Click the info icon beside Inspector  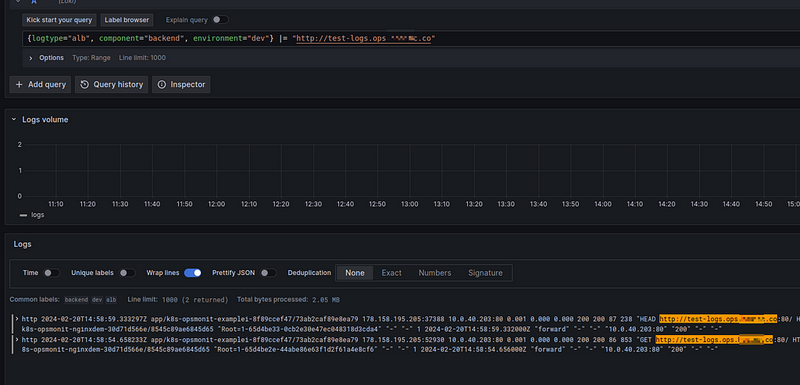(162, 85)
